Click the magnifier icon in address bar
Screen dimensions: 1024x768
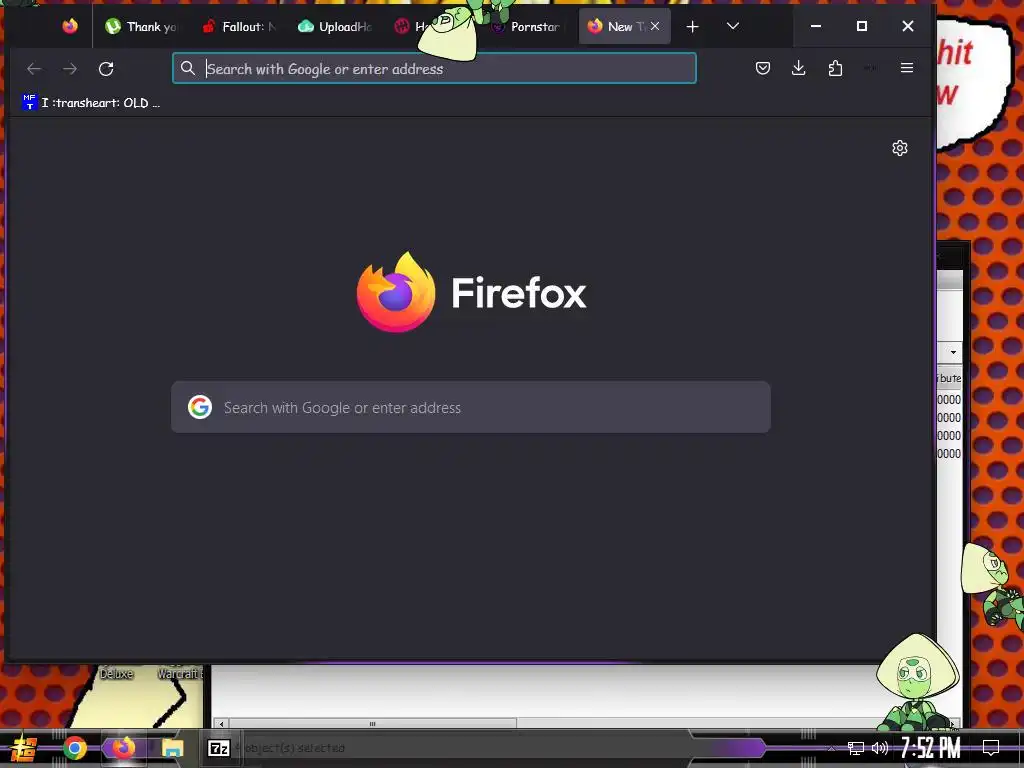tap(187, 68)
